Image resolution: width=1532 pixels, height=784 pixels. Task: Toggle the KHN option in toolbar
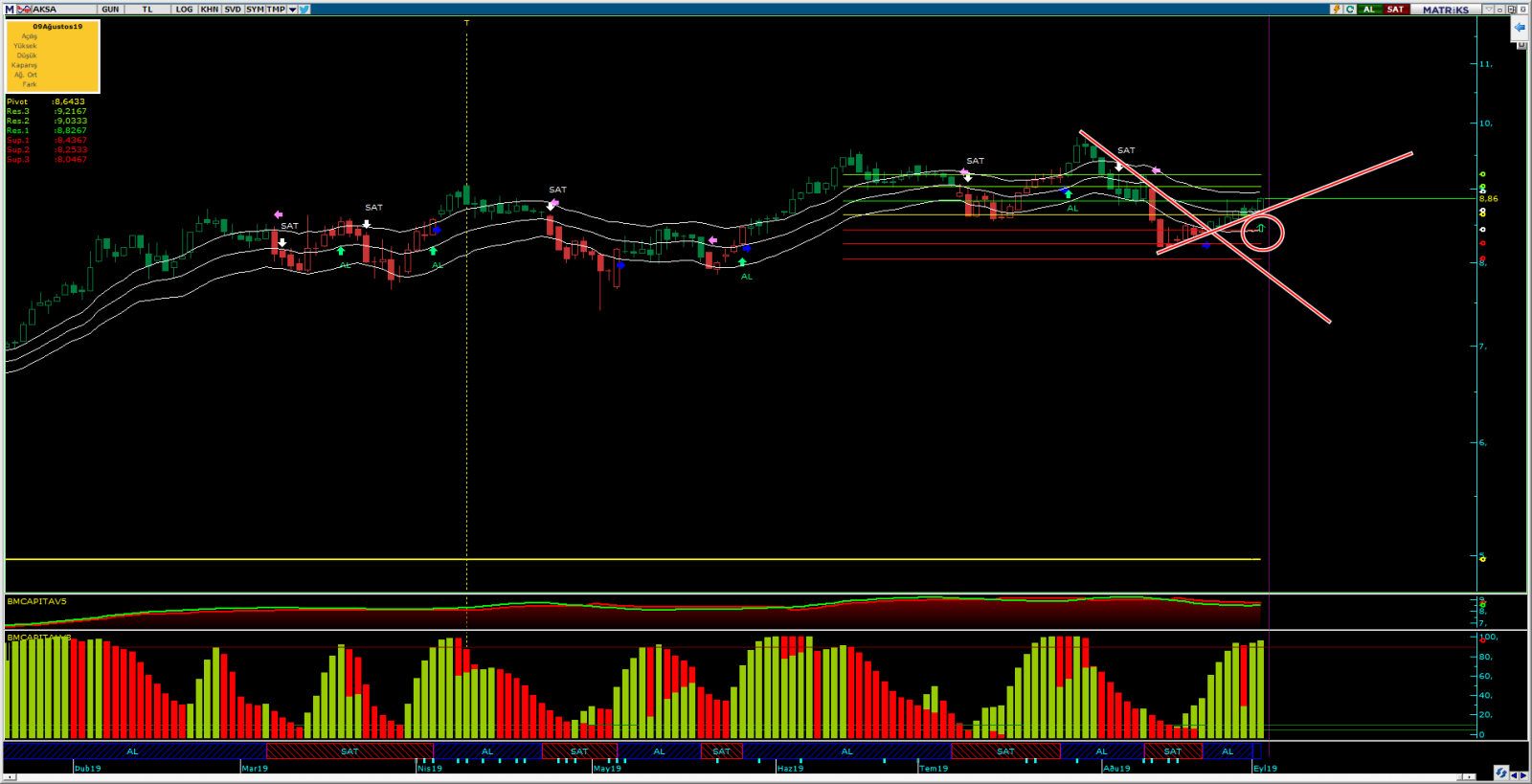click(209, 10)
